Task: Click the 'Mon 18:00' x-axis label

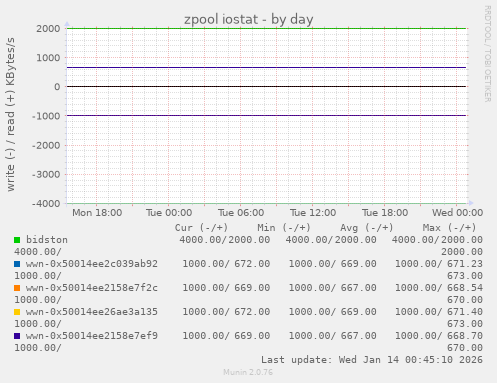Action: coord(97,213)
